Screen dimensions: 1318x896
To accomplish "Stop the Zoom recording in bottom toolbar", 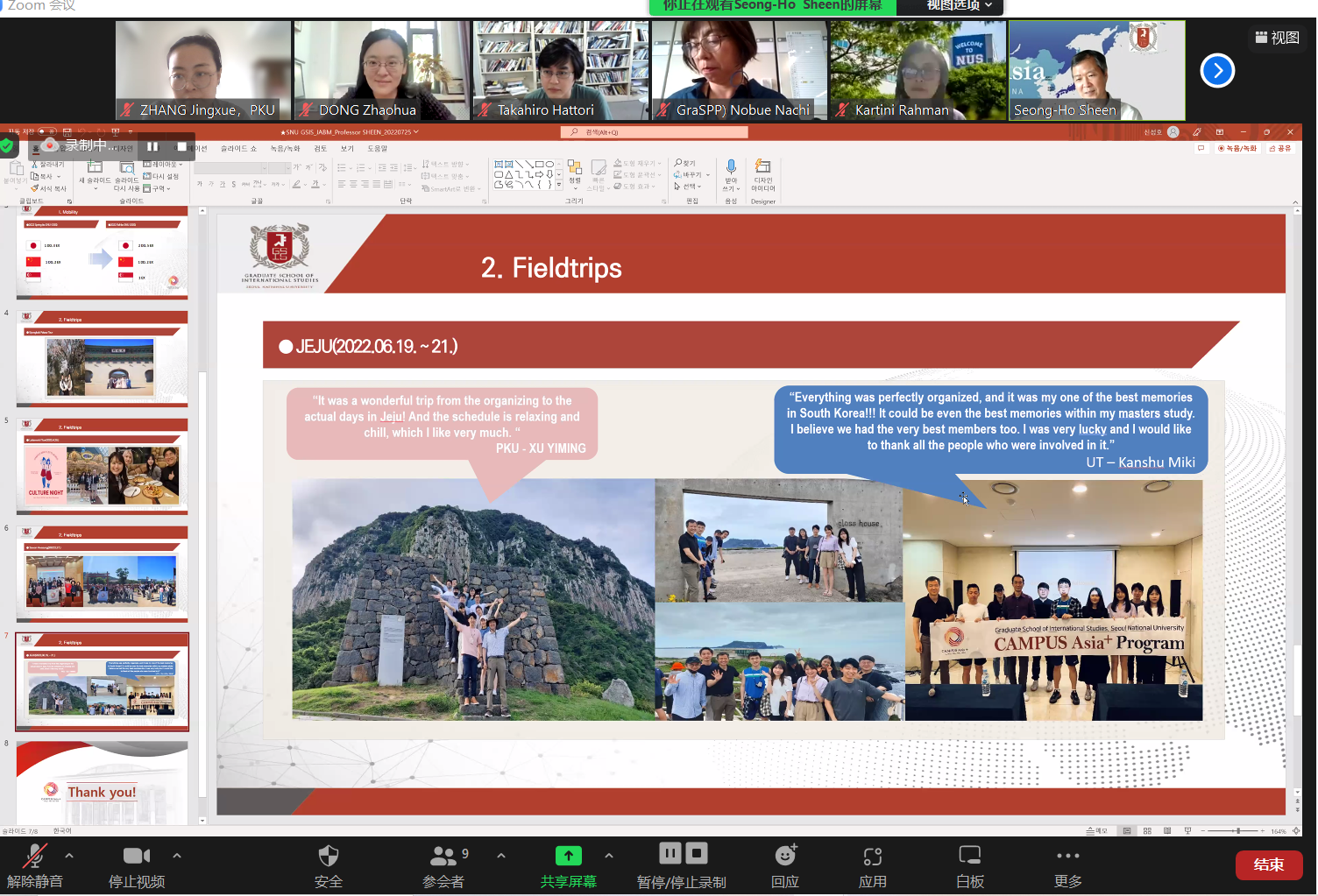I will point(697,853).
